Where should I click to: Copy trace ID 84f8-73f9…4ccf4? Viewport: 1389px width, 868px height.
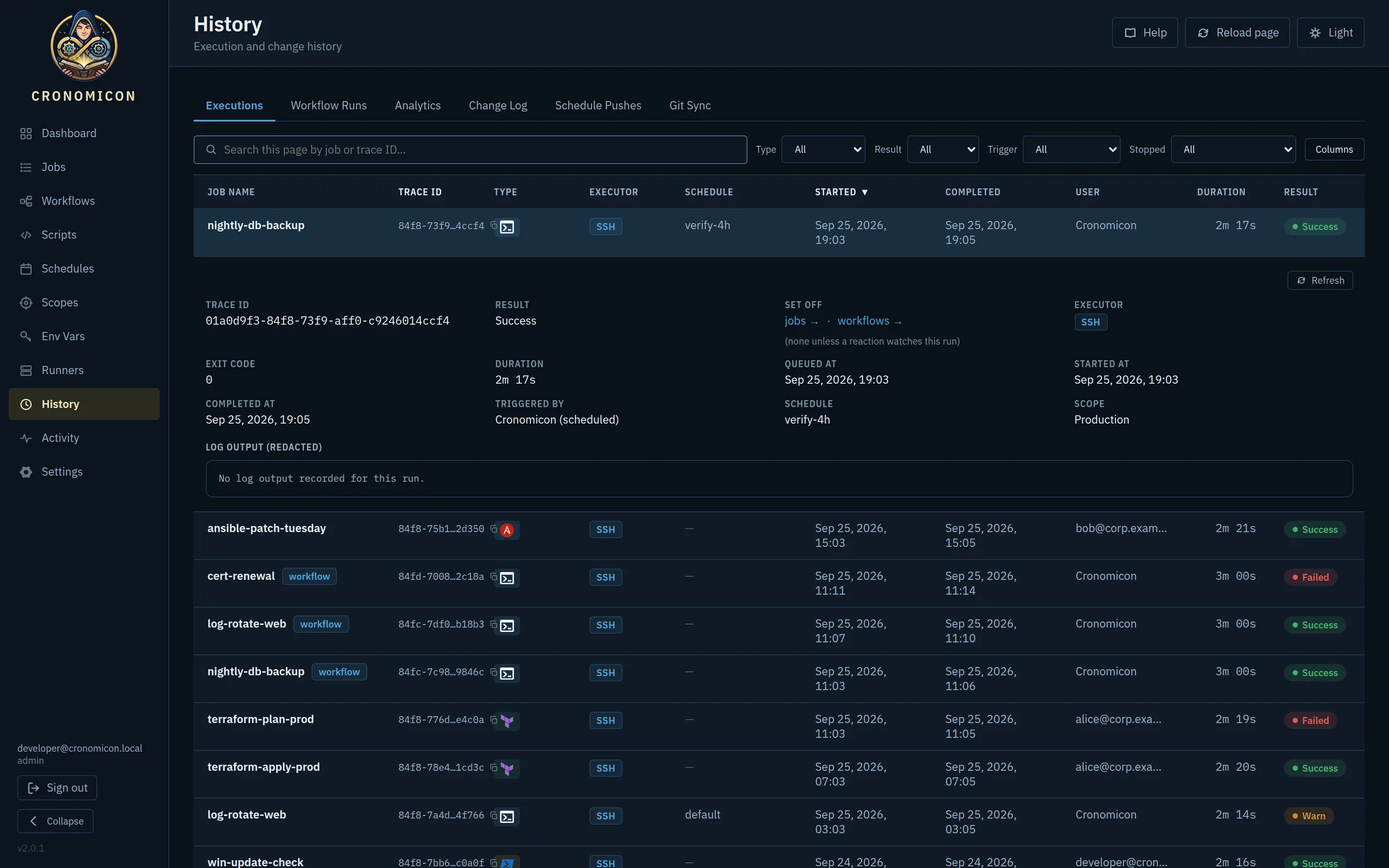(x=494, y=226)
